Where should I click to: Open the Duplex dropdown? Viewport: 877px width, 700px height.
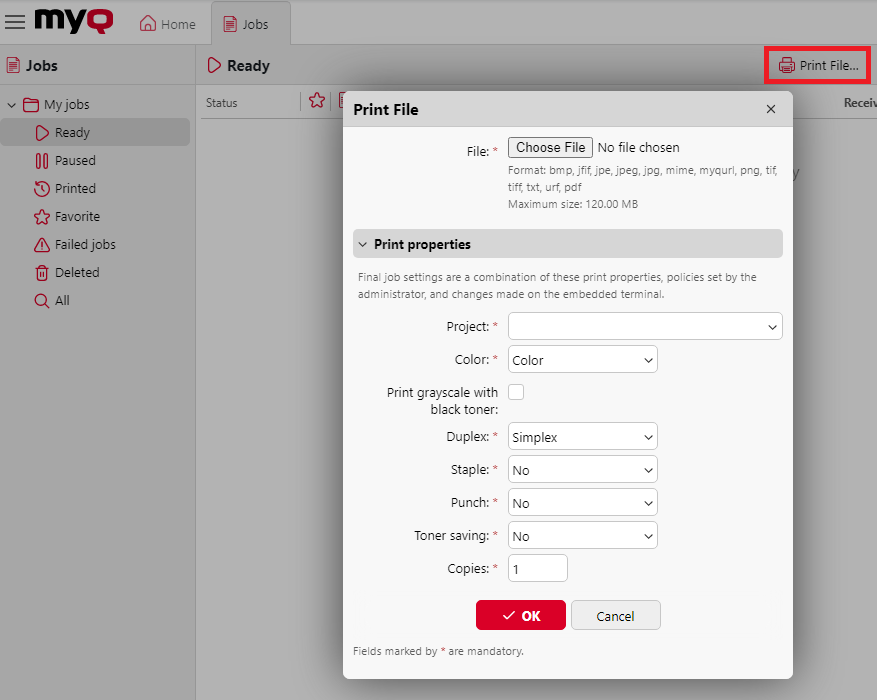pos(582,436)
